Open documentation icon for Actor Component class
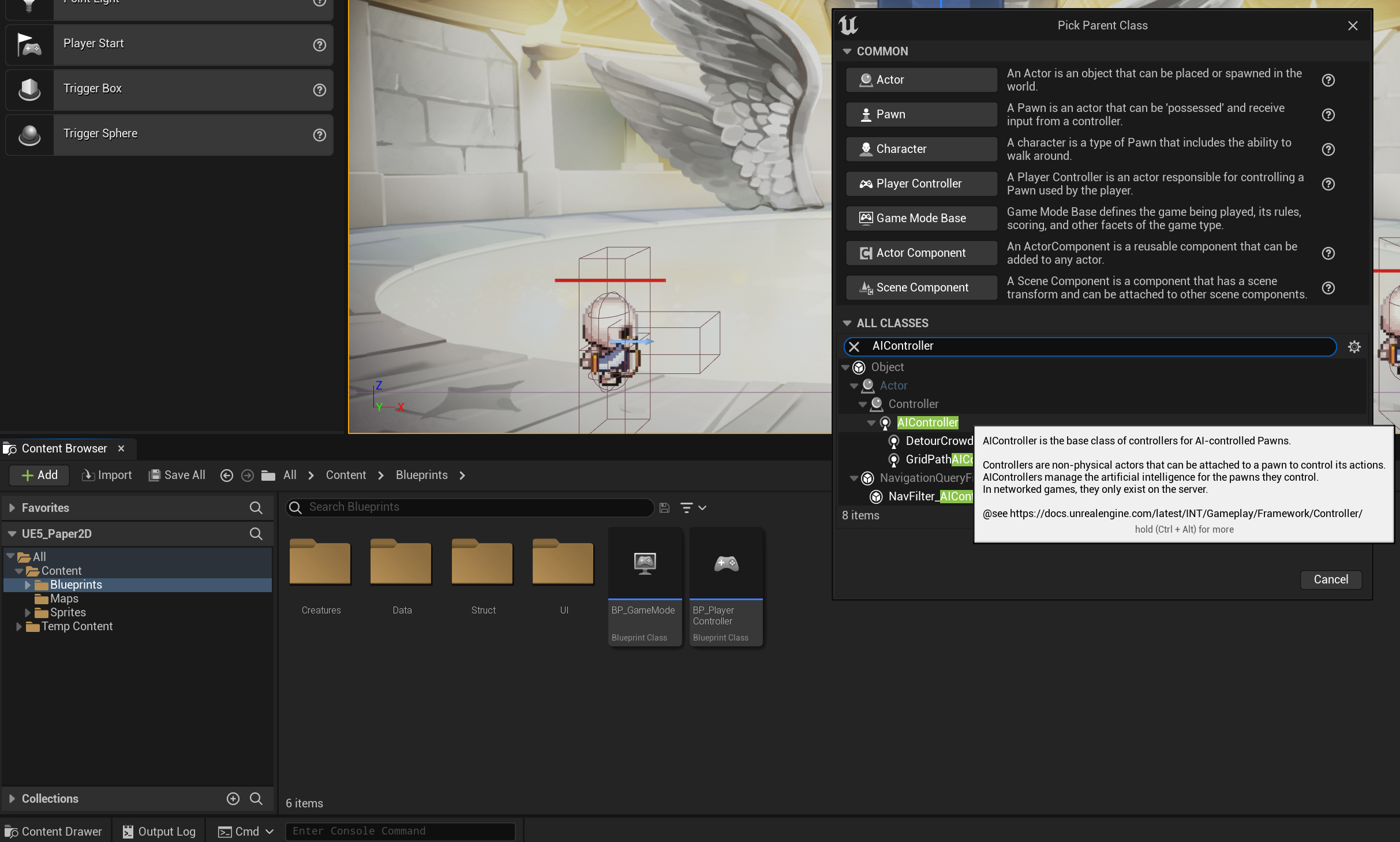1400x842 pixels. 1328,253
